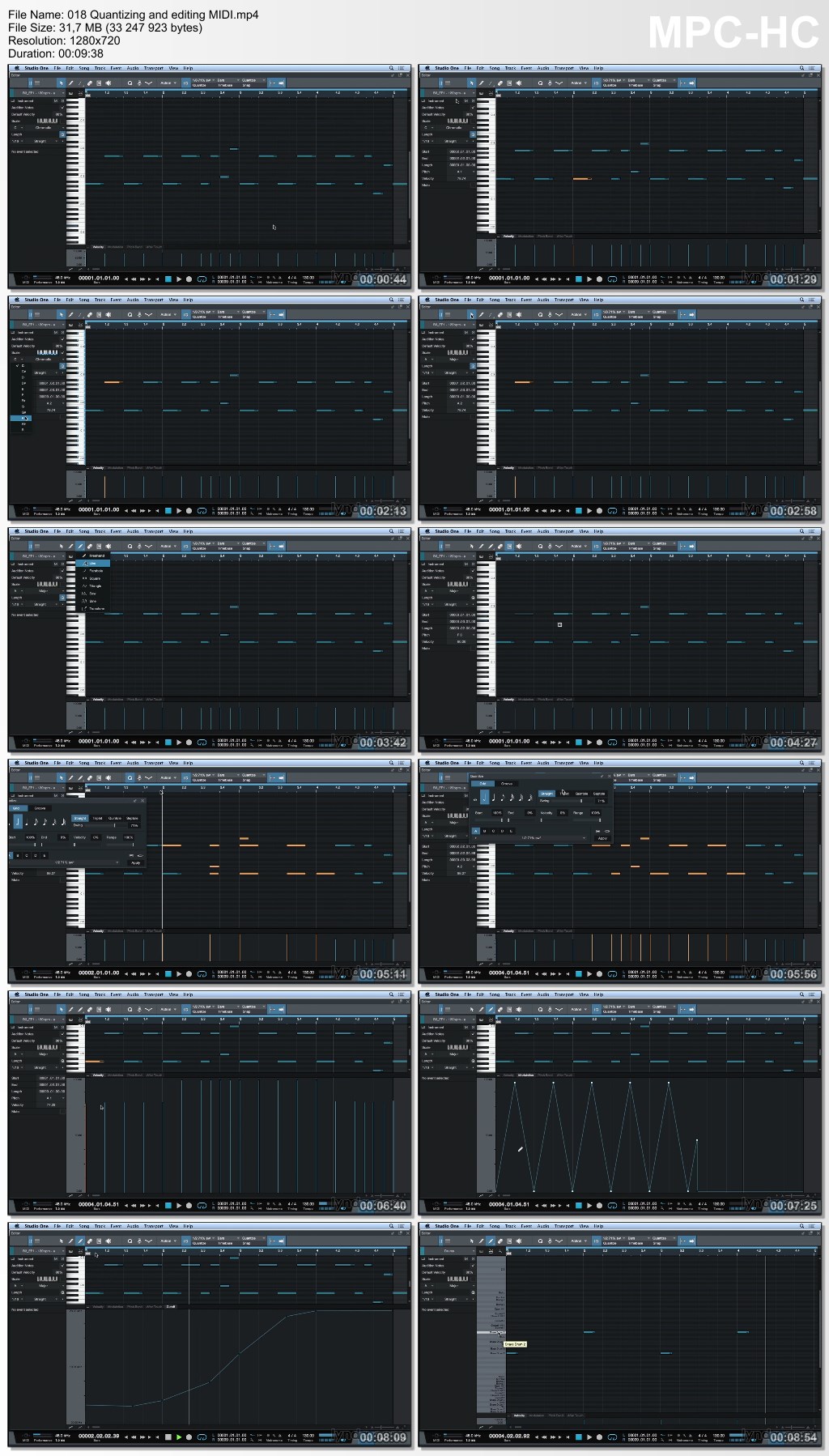The image size is (829, 1456).
Task: Select the Zoom tool in the 00:01:29 frame
Action: [540, 83]
